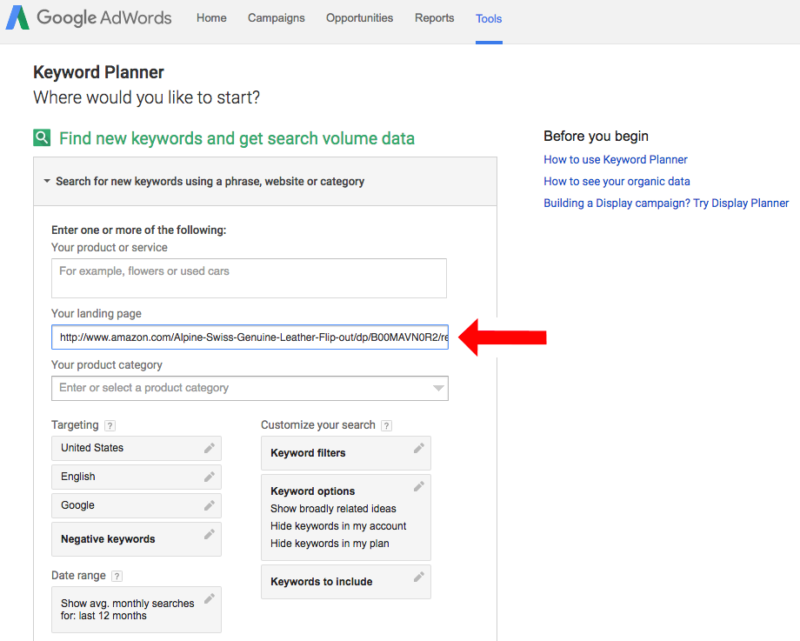The image size is (800, 641).
Task: Open the product category dropdown arrow
Action: (438, 388)
